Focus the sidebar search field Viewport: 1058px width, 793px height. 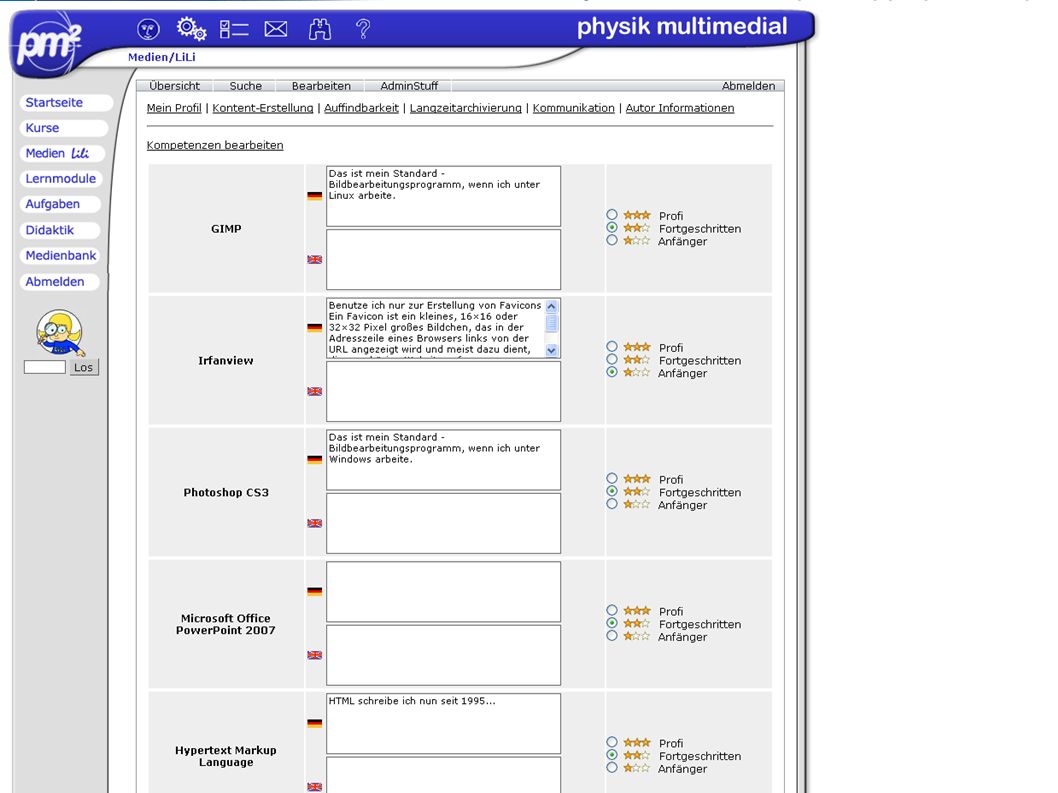45,367
